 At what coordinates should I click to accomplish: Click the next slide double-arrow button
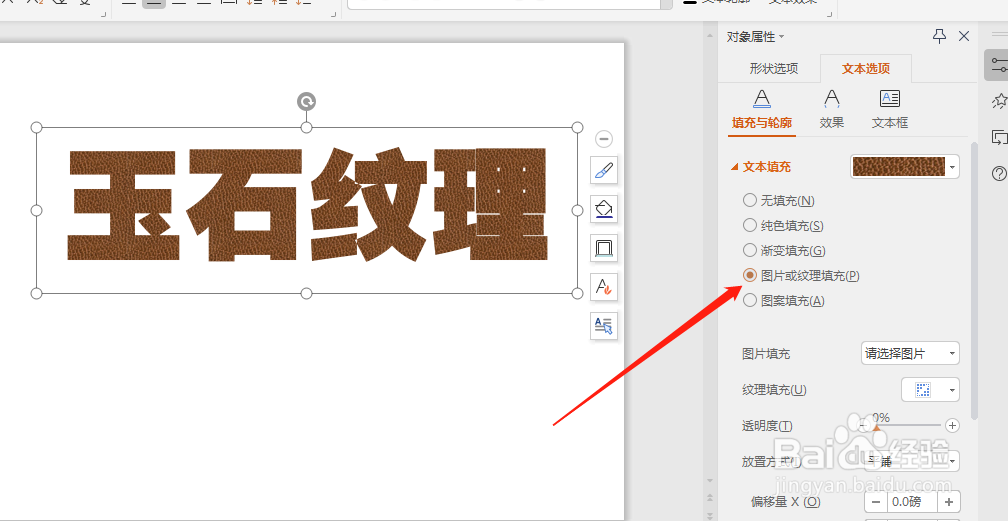click(x=710, y=514)
